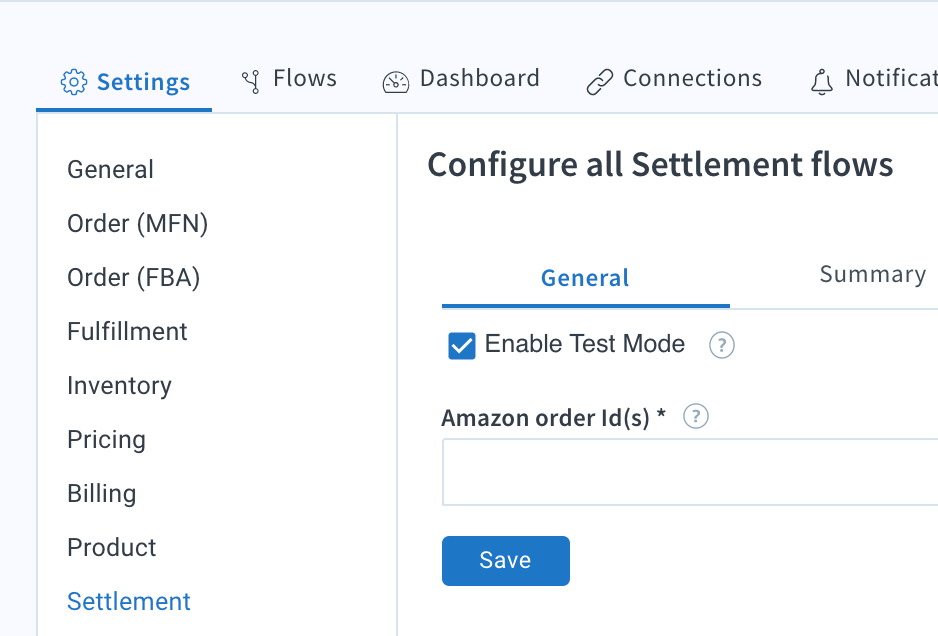
Task: Click the Connections chain-link icon
Action: click(x=599, y=82)
